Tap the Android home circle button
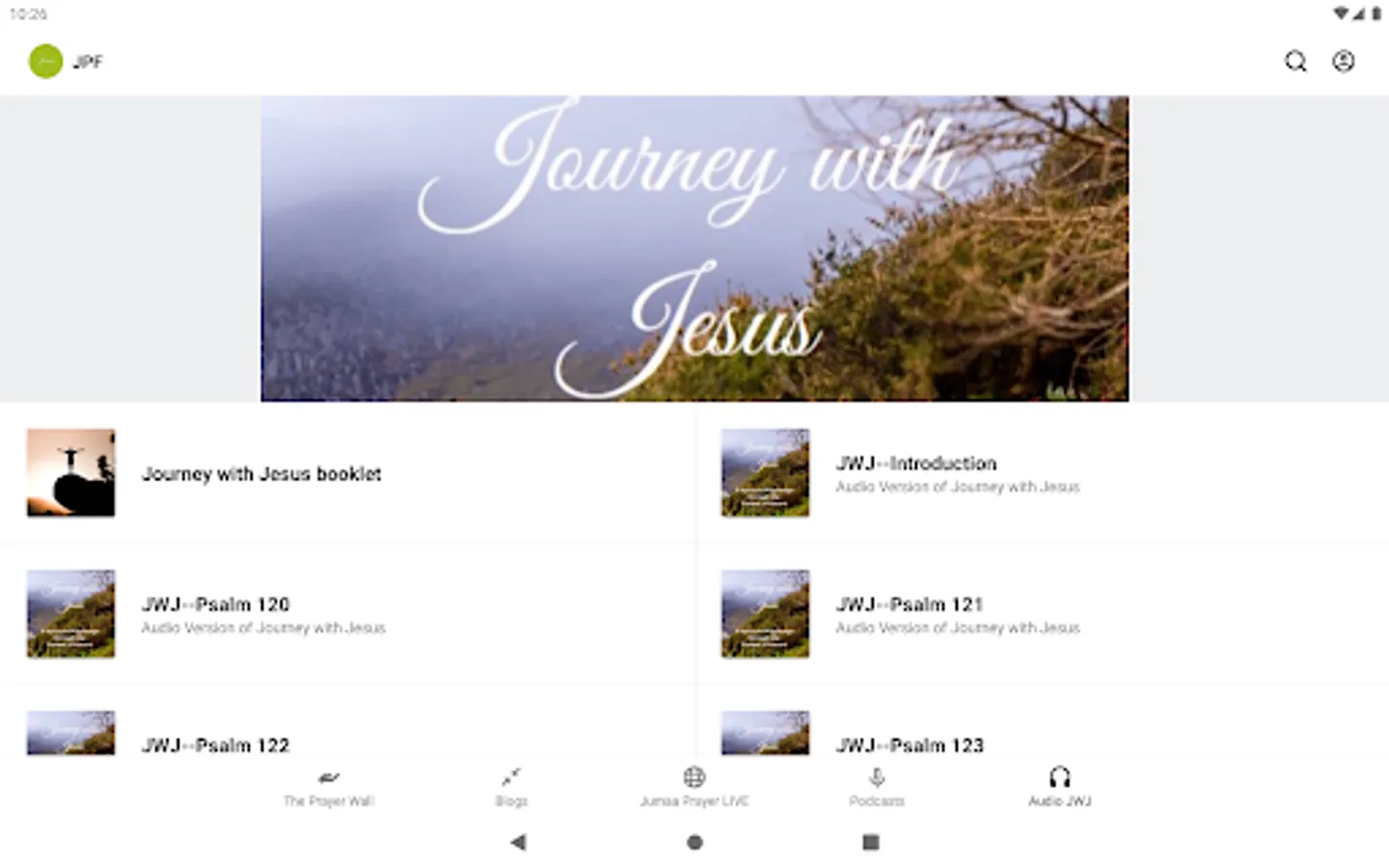The height and width of the screenshot is (868, 1389). coord(694,842)
